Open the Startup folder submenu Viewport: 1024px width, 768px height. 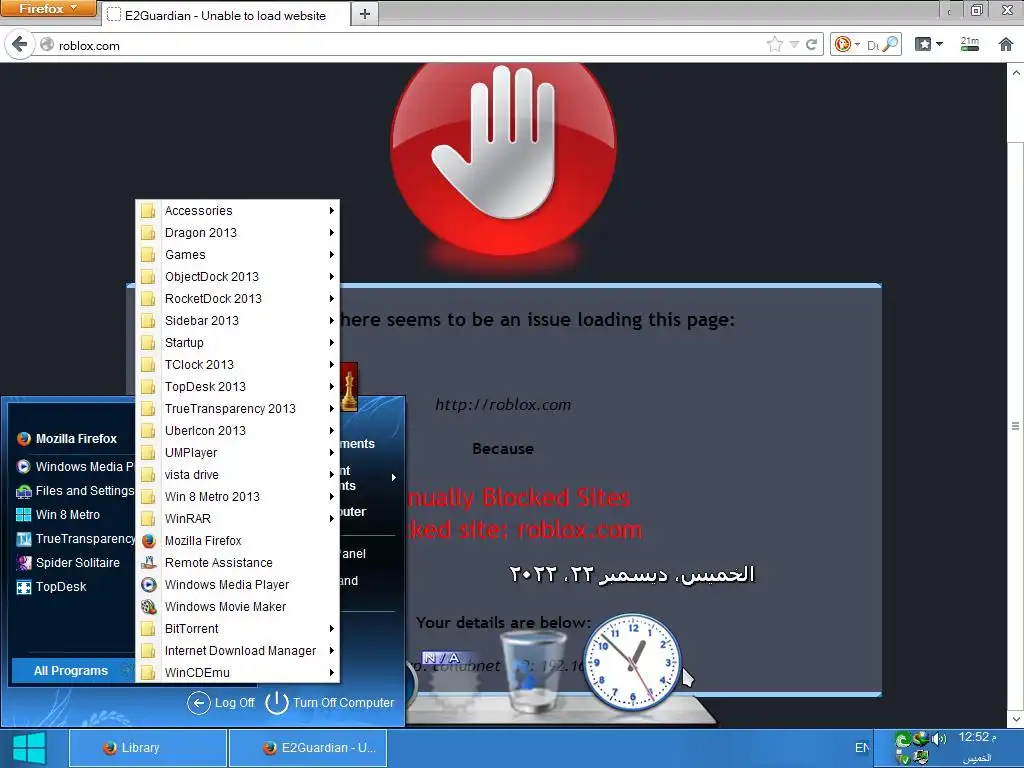coord(238,343)
